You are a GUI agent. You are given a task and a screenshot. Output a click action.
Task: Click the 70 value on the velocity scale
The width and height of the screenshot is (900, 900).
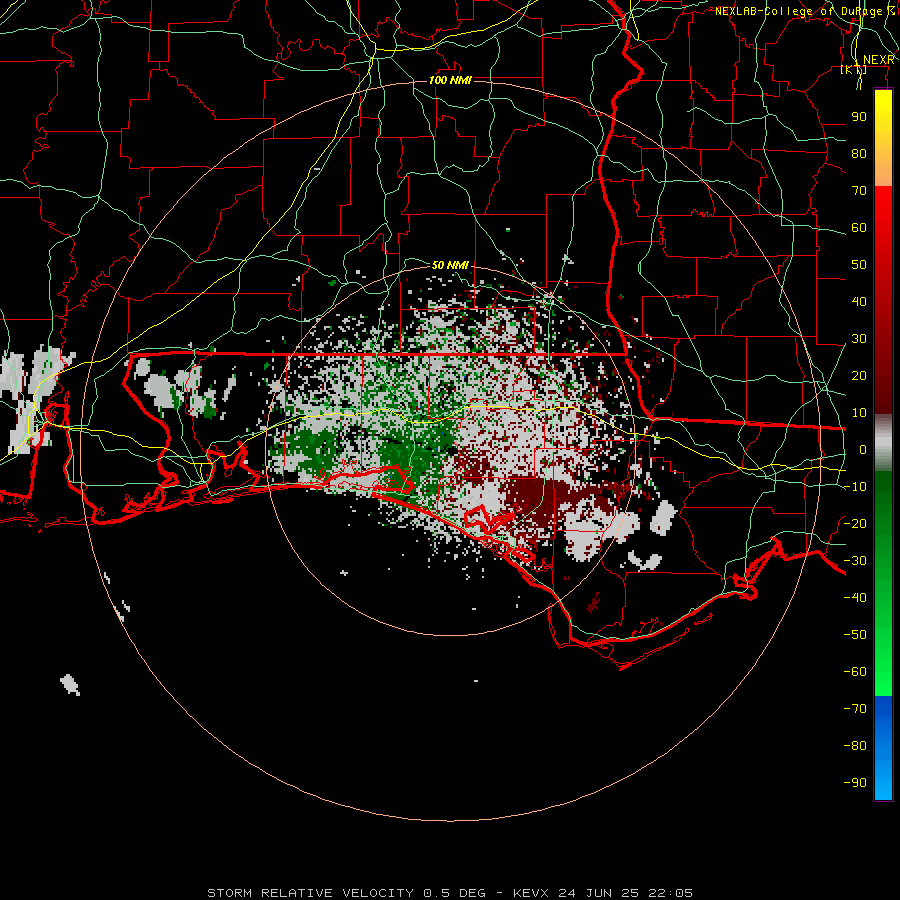(x=859, y=191)
